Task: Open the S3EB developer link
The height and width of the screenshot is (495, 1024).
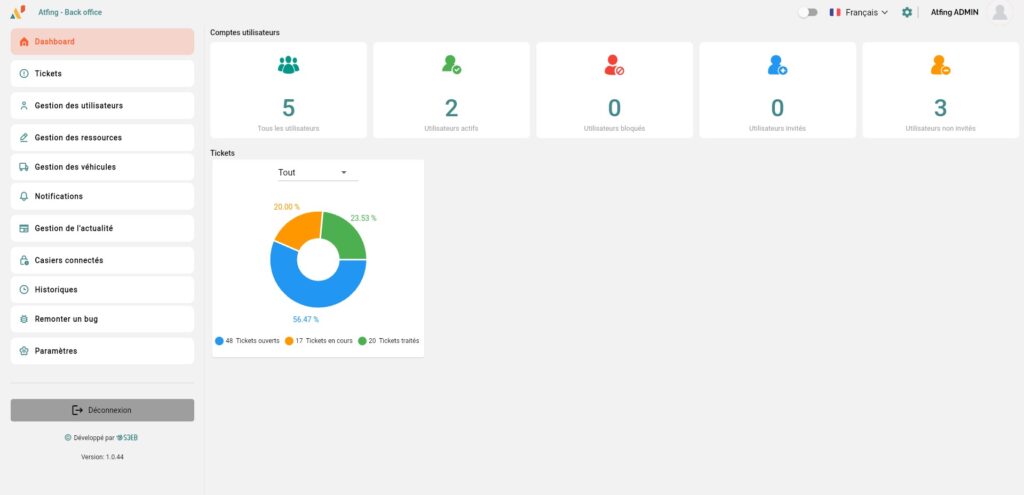Action: point(126,437)
